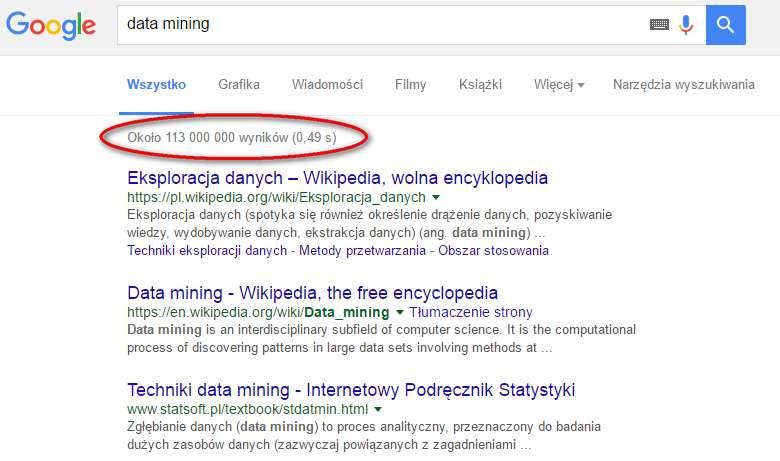Viewport: 780px width, 461px height.
Task: Expand the arrow next to the en.wikipedia.org URL
Action: coord(399,312)
